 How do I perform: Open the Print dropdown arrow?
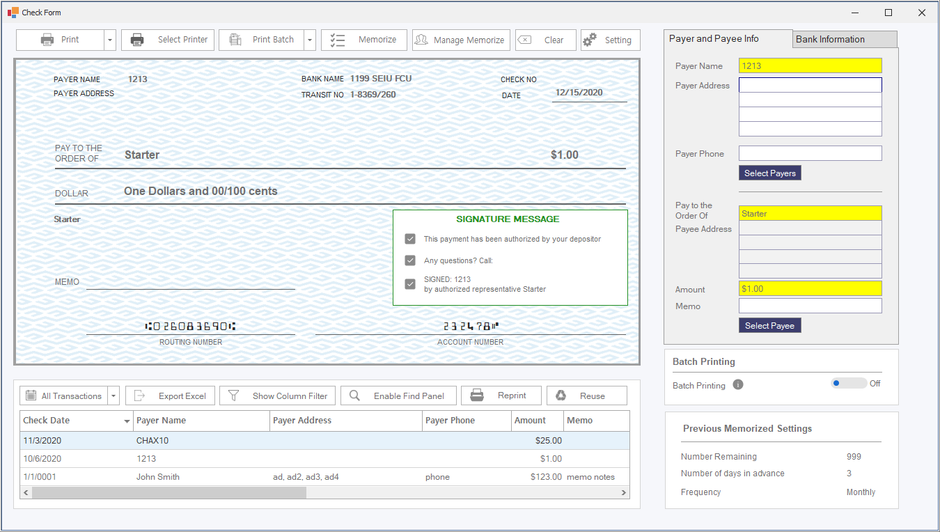pyautogui.click(x=110, y=40)
